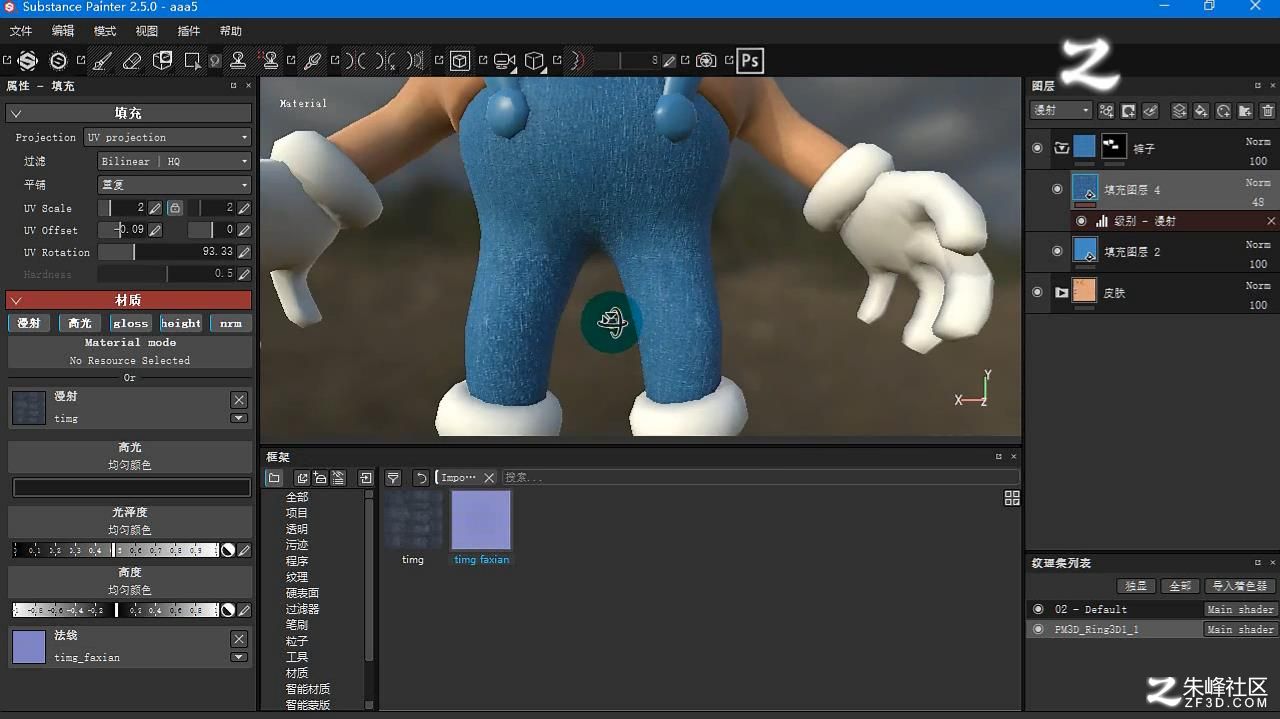This screenshot has height=719, width=1280.
Task: Toggle the gloss channel button
Action: click(x=130, y=323)
